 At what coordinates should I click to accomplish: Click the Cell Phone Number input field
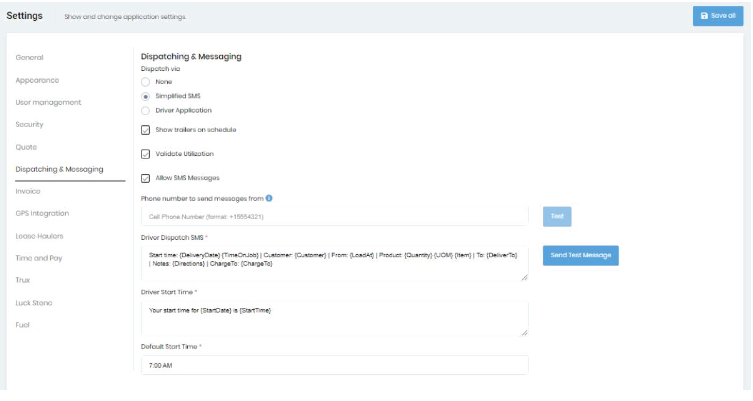coord(334,216)
